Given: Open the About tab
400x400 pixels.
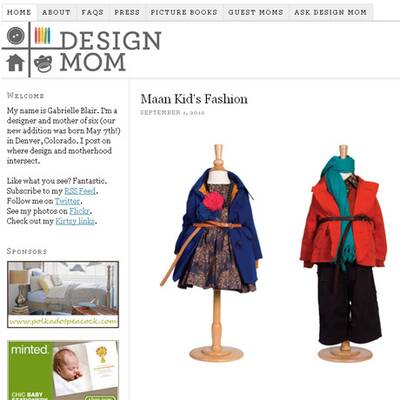Looking at the screenshot, I should [x=56, y=12].
